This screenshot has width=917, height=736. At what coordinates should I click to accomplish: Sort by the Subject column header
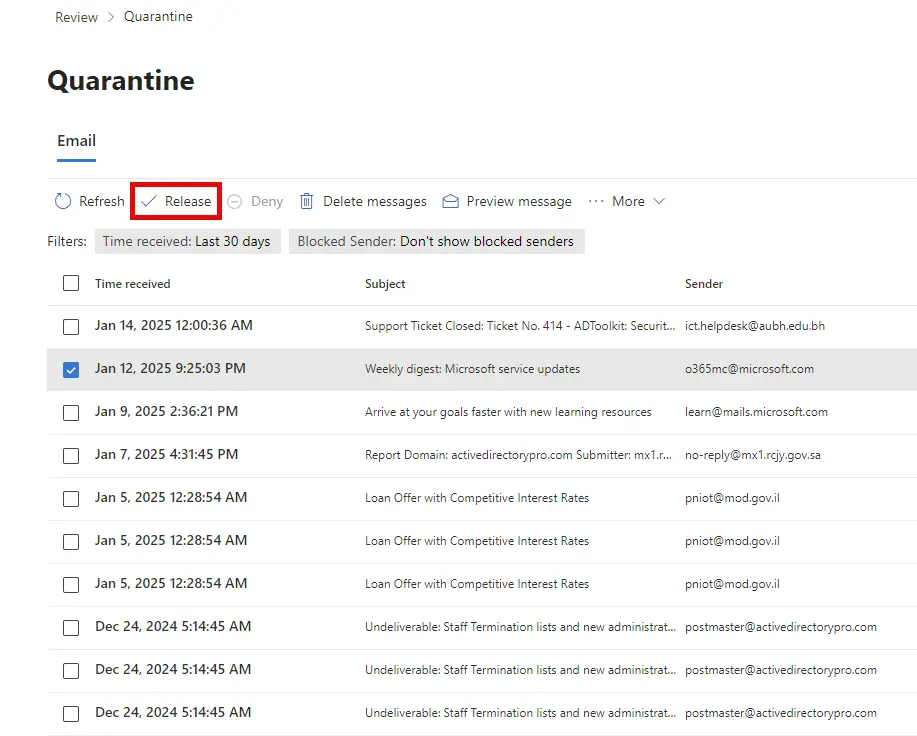385,284
